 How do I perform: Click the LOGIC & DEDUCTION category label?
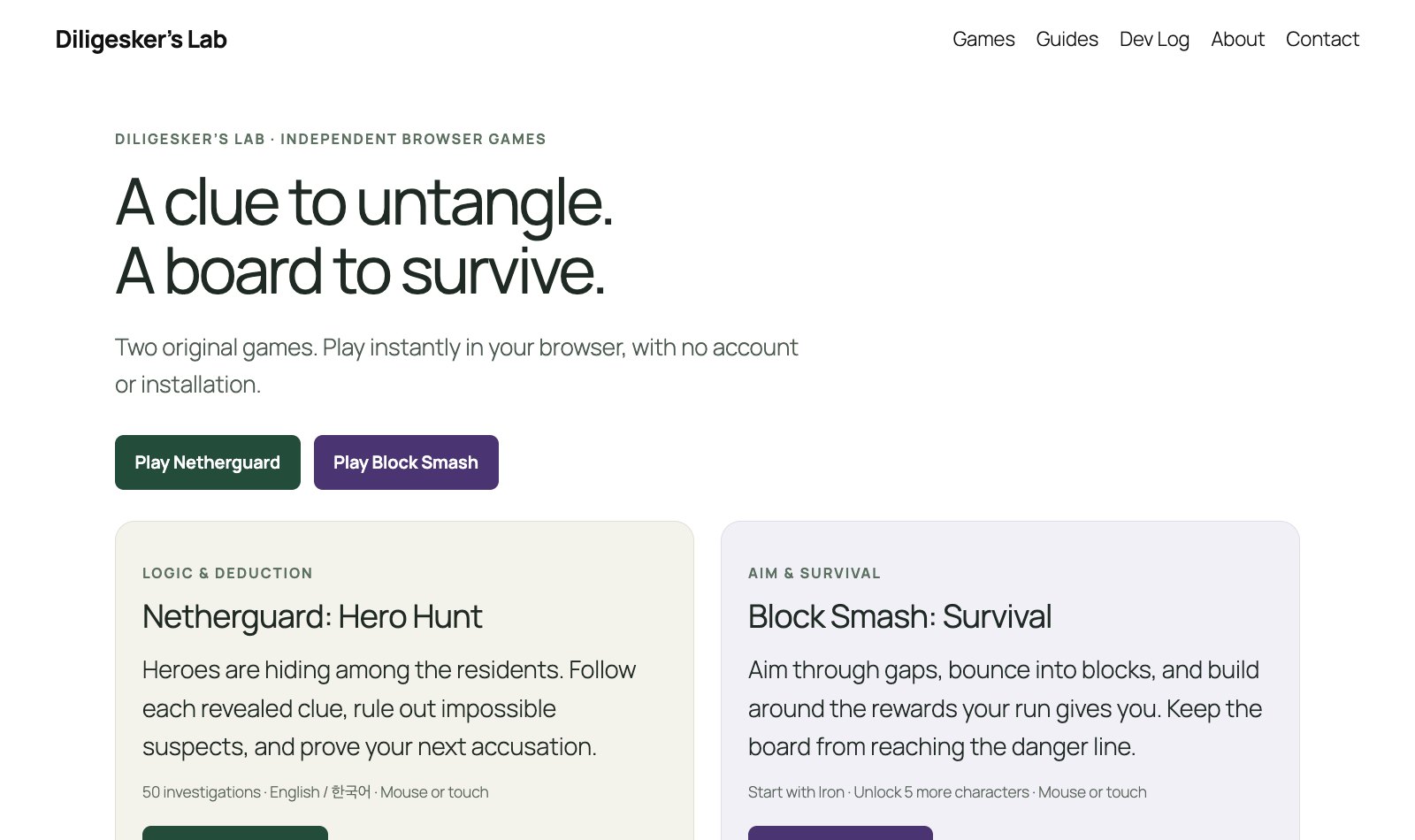pos(227,573)
